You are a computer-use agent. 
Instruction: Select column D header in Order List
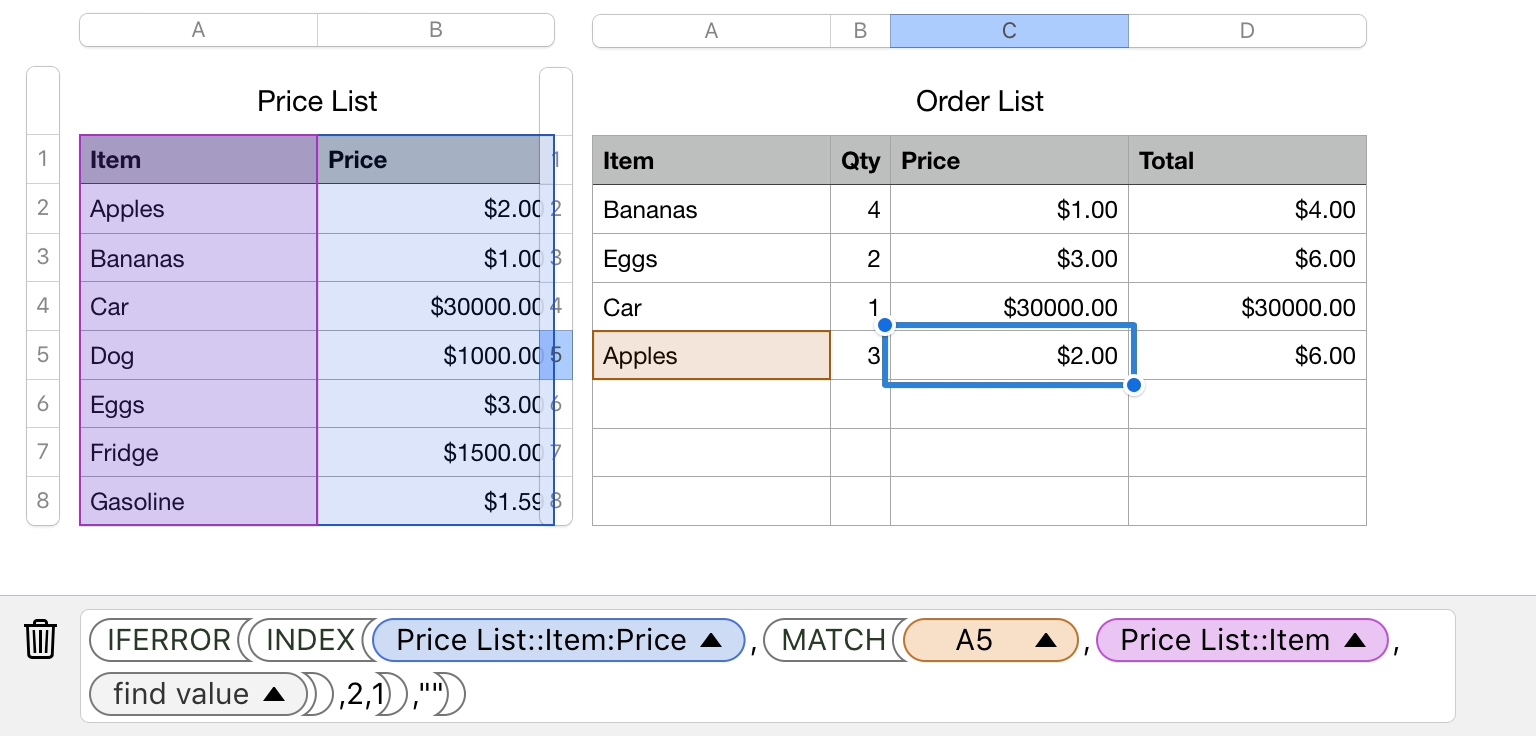click(1246, 31)
